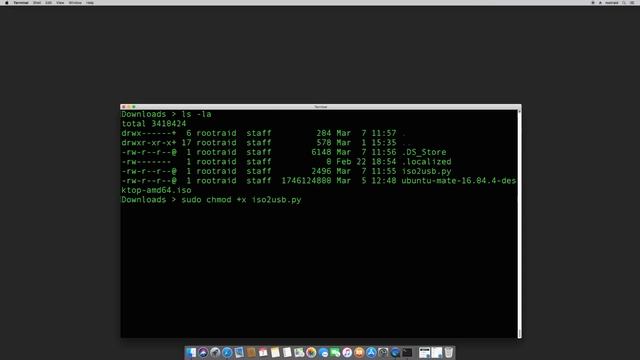Open App Store from the Dock
The width and height of the screenshot is (640, 360).
click(x=371, y=352)
